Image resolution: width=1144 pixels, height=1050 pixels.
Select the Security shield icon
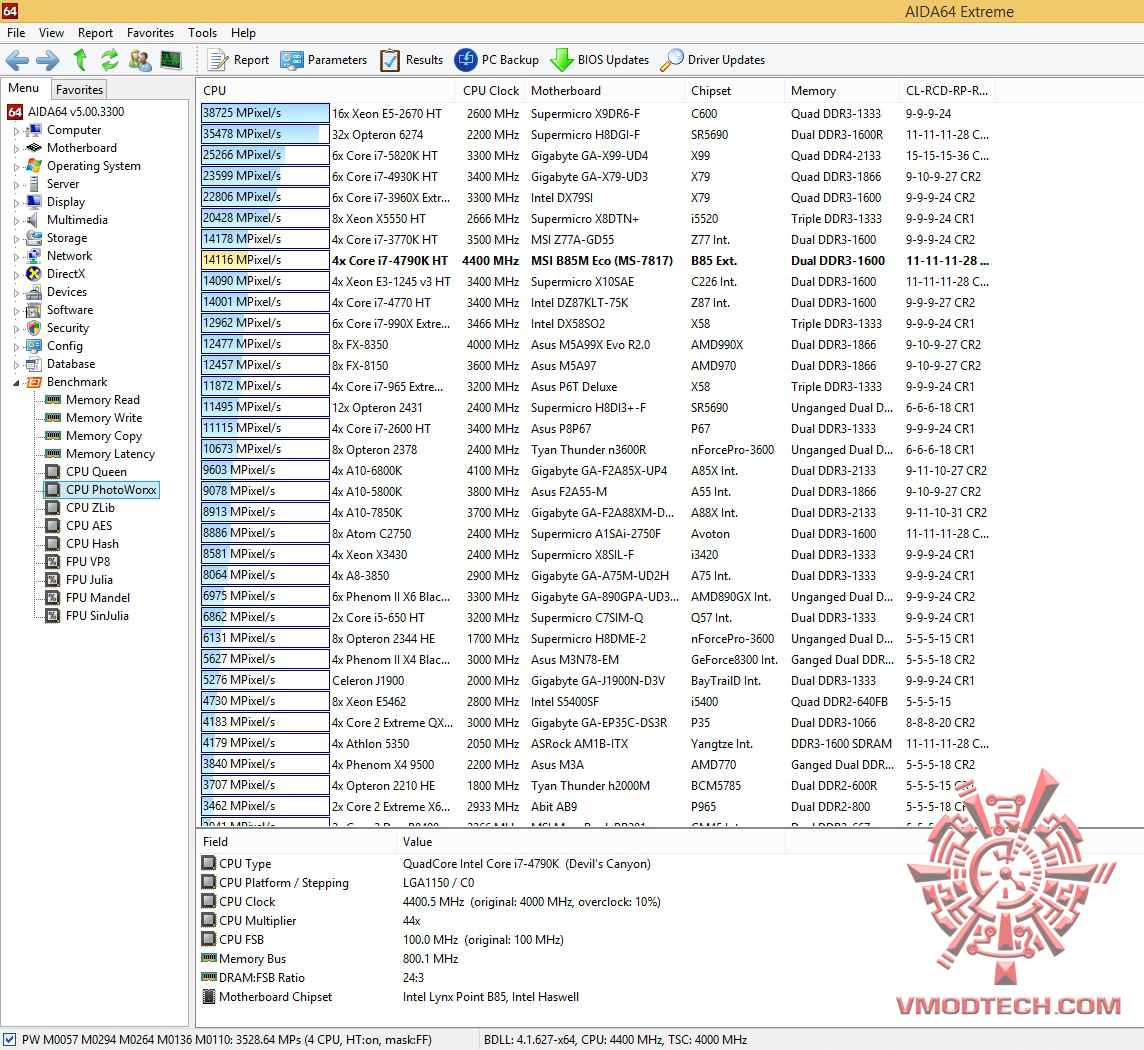point(34,328)
